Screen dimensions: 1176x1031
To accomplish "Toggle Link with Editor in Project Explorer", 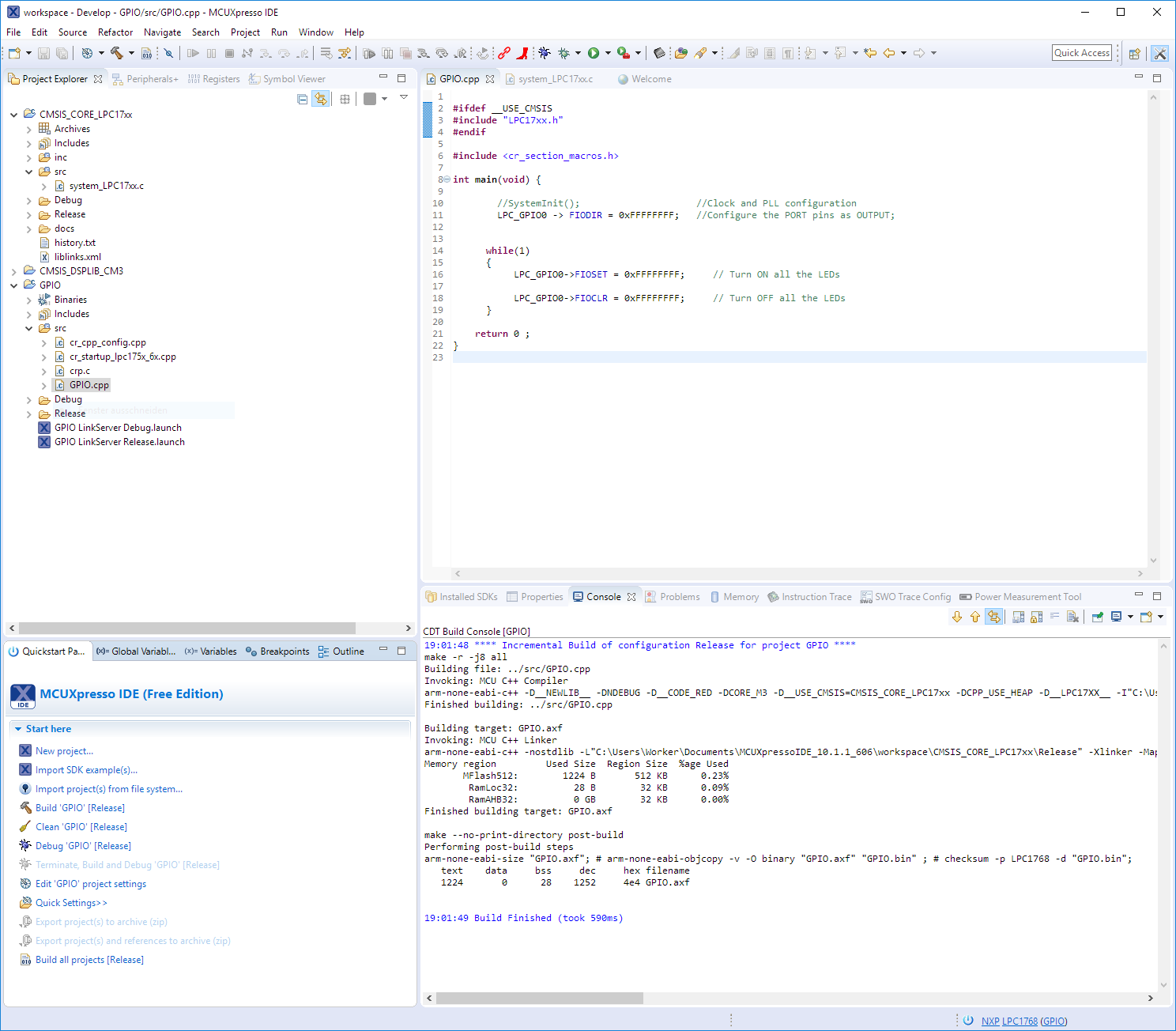I will pyautogui.click(x=321, y=99).
